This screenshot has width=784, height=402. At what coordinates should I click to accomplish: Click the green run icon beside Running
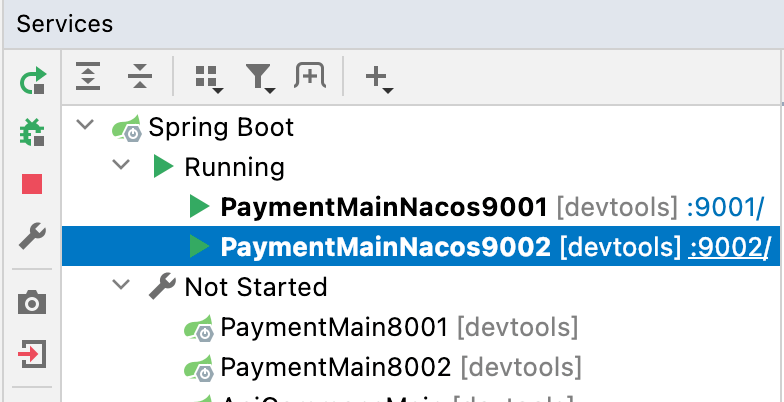point(163,166)
